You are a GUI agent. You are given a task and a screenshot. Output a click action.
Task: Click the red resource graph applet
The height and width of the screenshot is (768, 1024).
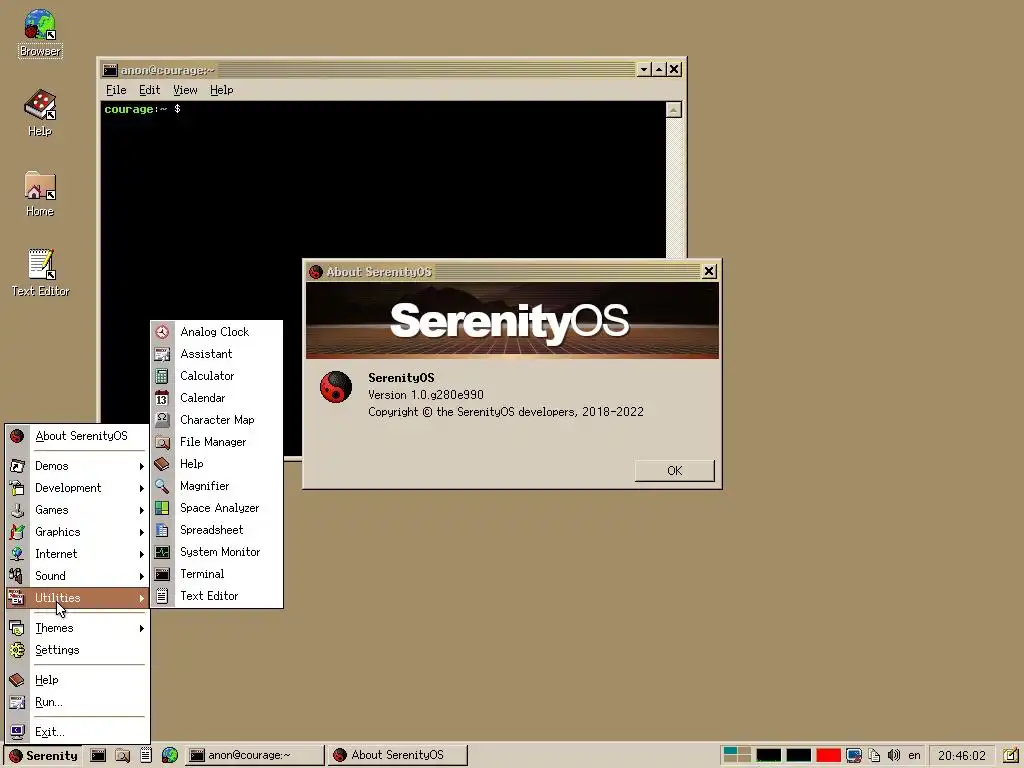828,756
